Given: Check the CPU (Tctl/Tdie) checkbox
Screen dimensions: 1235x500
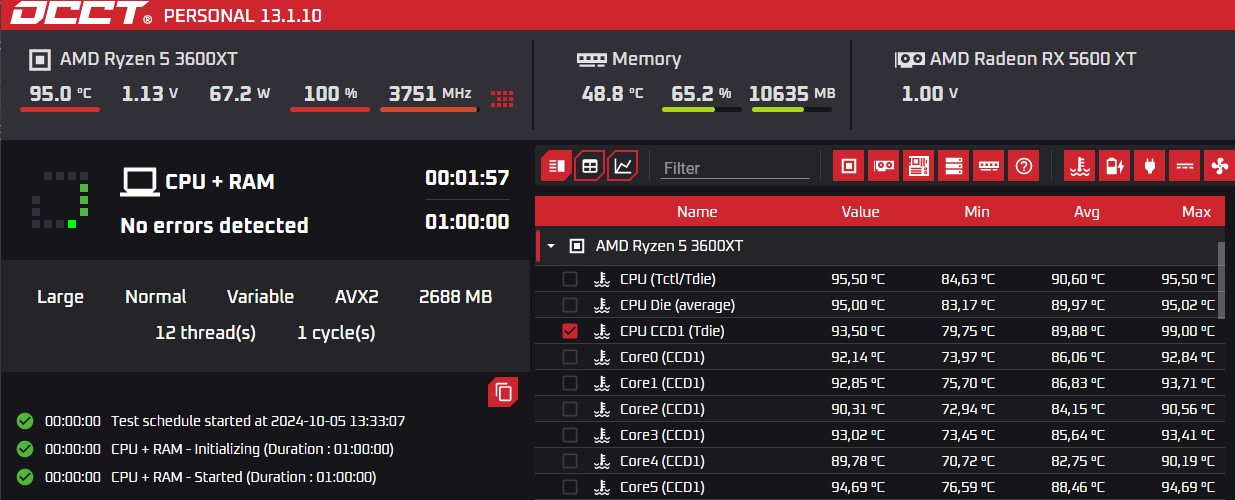Looking at the screenshot, I should pyautogui.click(x=570, y=279).
